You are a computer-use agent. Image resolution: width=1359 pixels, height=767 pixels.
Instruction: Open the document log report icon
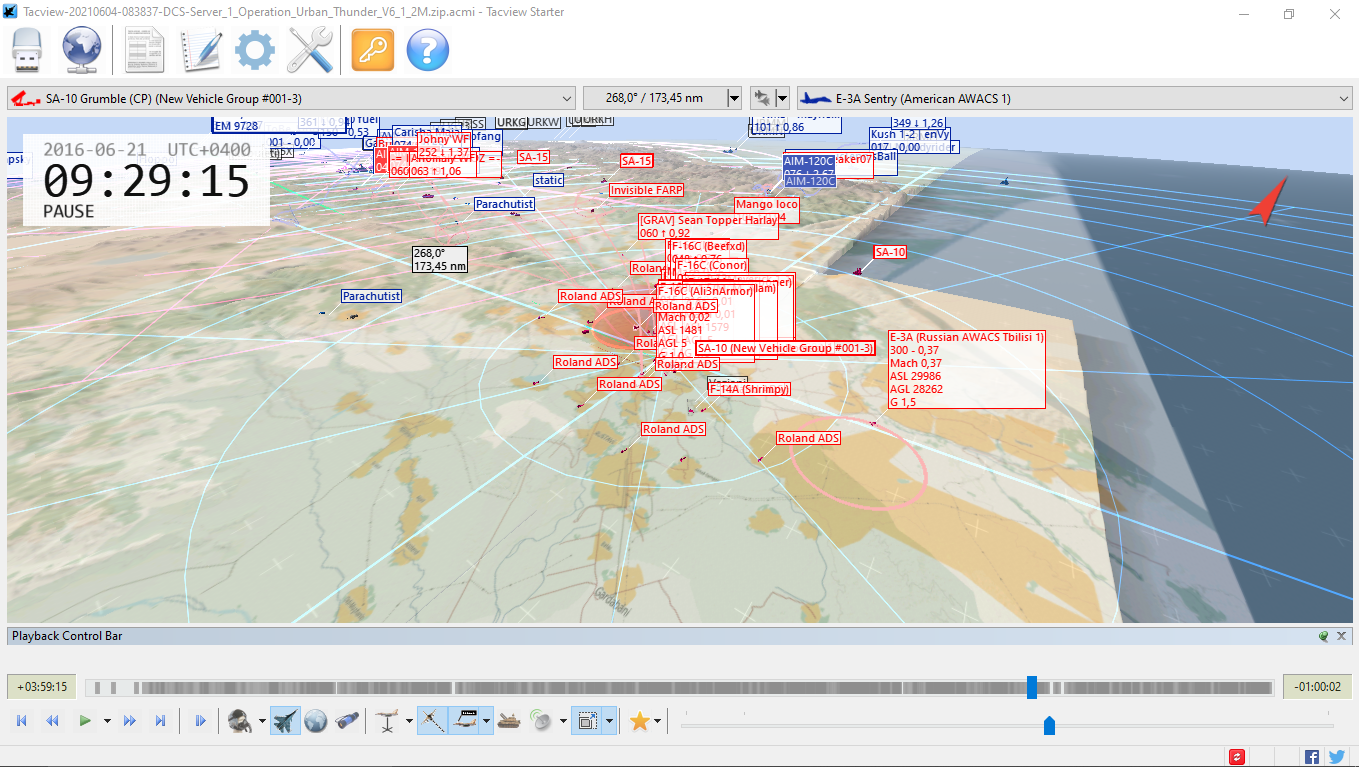click(x=145, y=50)
